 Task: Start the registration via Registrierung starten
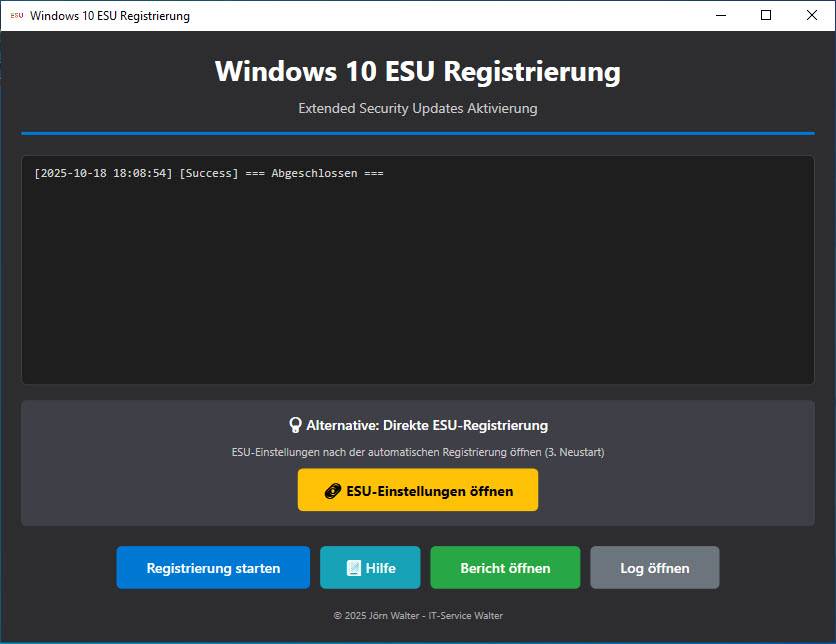(x=212, y=567)
